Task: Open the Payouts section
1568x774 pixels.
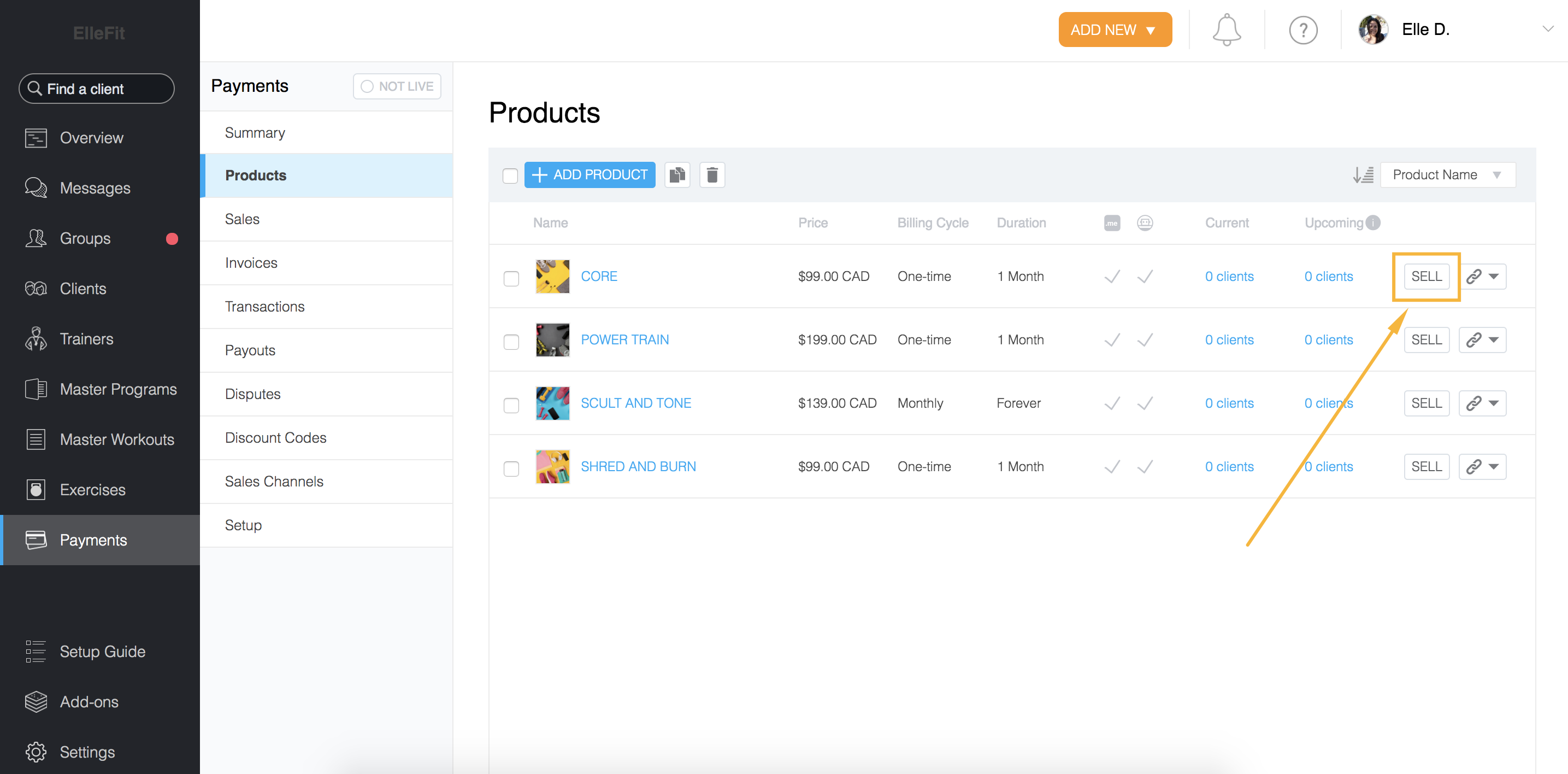Action: pyautogui.click(x=326, y=351)
